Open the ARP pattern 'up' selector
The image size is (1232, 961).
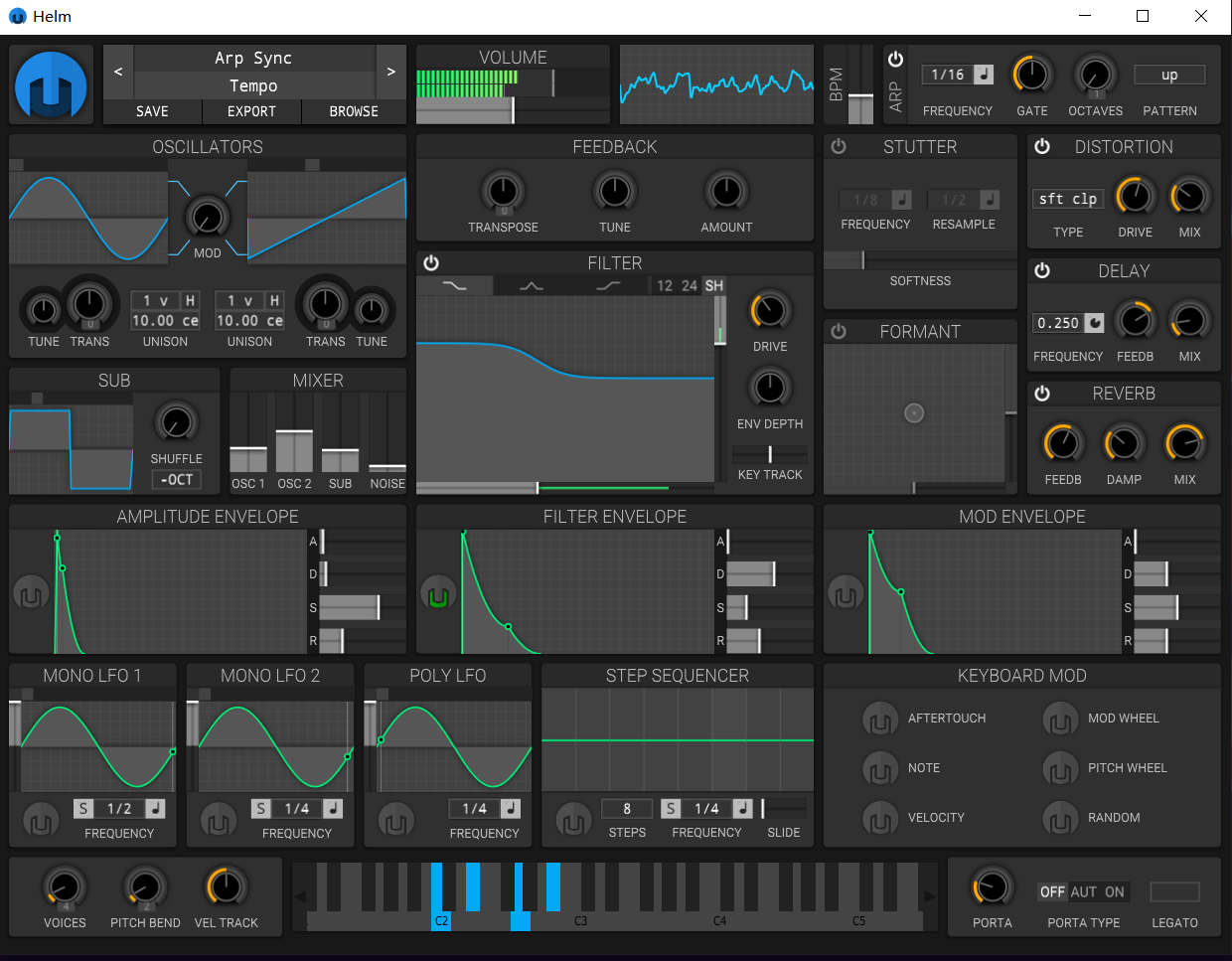point(1169,75)
